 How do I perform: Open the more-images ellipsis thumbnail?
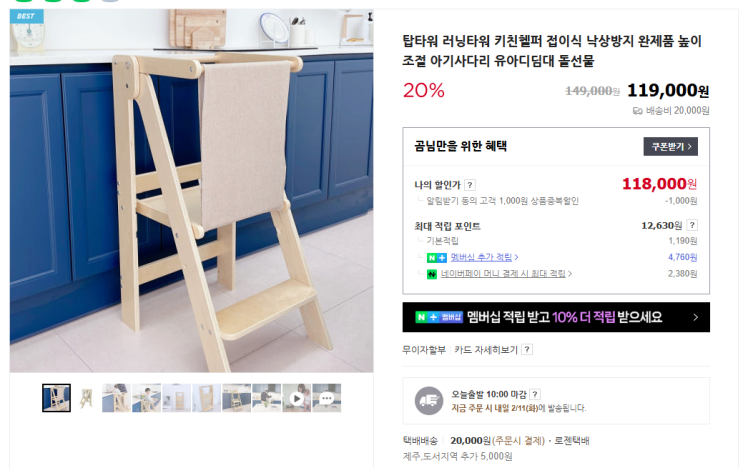click(x=326, y=398)
